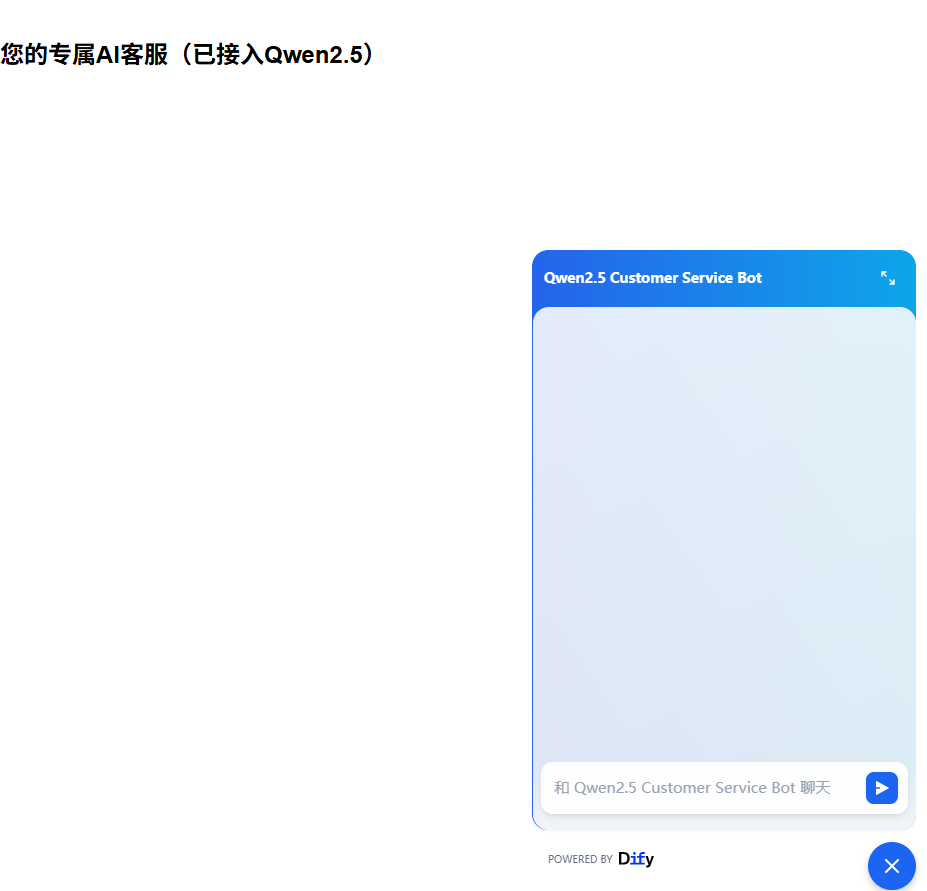Send the chat message
Image resolution: width=927 pixels, height=891 pixels.
(881, 788)
